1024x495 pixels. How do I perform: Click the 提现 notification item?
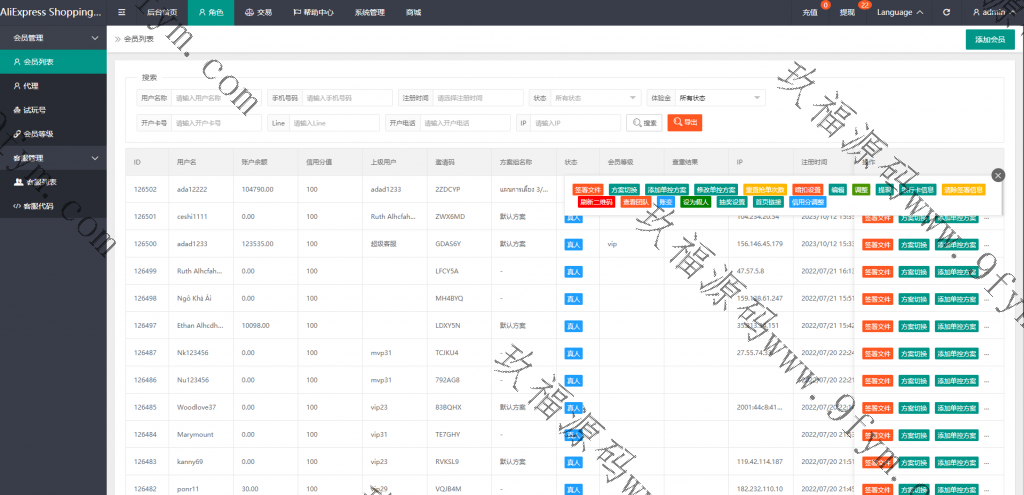tap(850, 12)
